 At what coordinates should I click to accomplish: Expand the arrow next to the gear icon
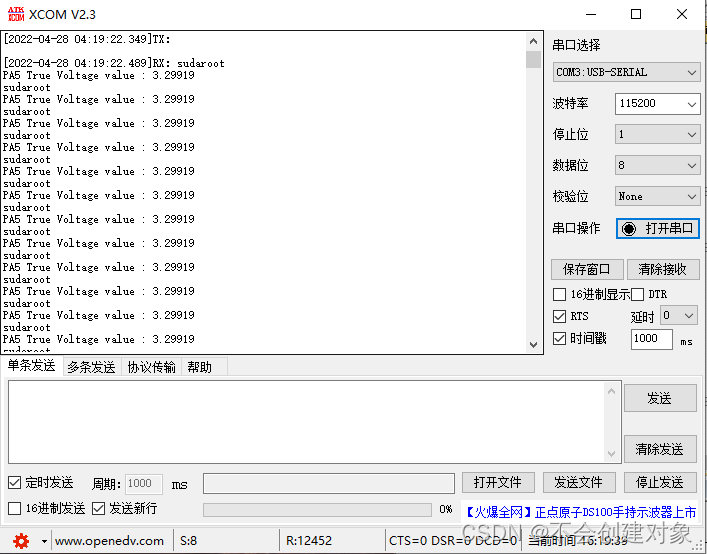coord(44,541)
